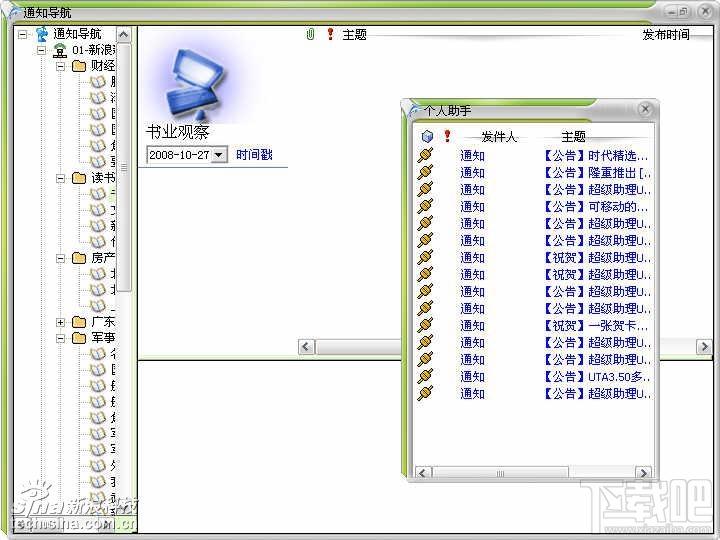Click left arrow of main list horizontal scrollbar

coord(307,347)
